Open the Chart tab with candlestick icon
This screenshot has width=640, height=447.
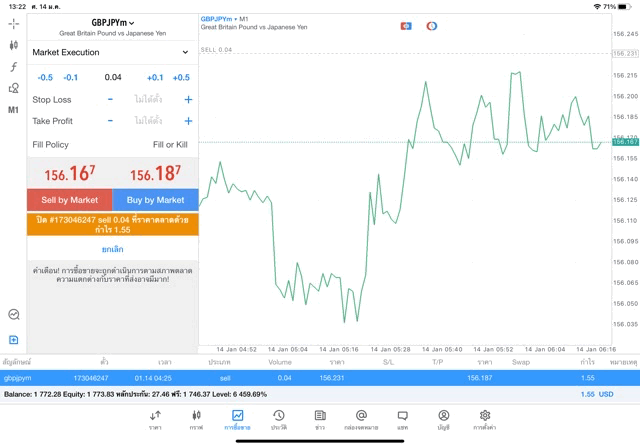coord(196,420)
